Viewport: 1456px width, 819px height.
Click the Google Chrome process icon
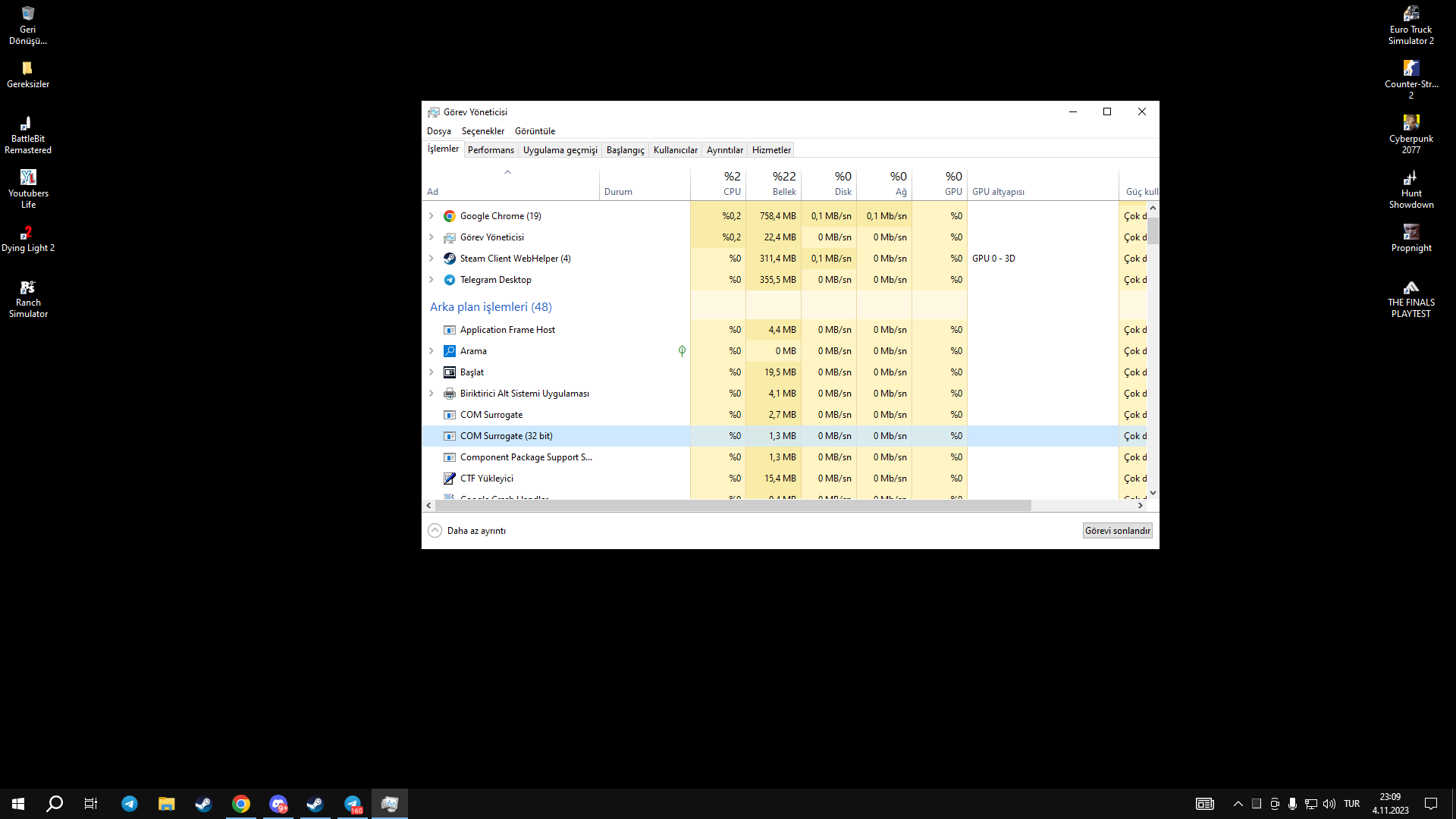coord(450,216)
